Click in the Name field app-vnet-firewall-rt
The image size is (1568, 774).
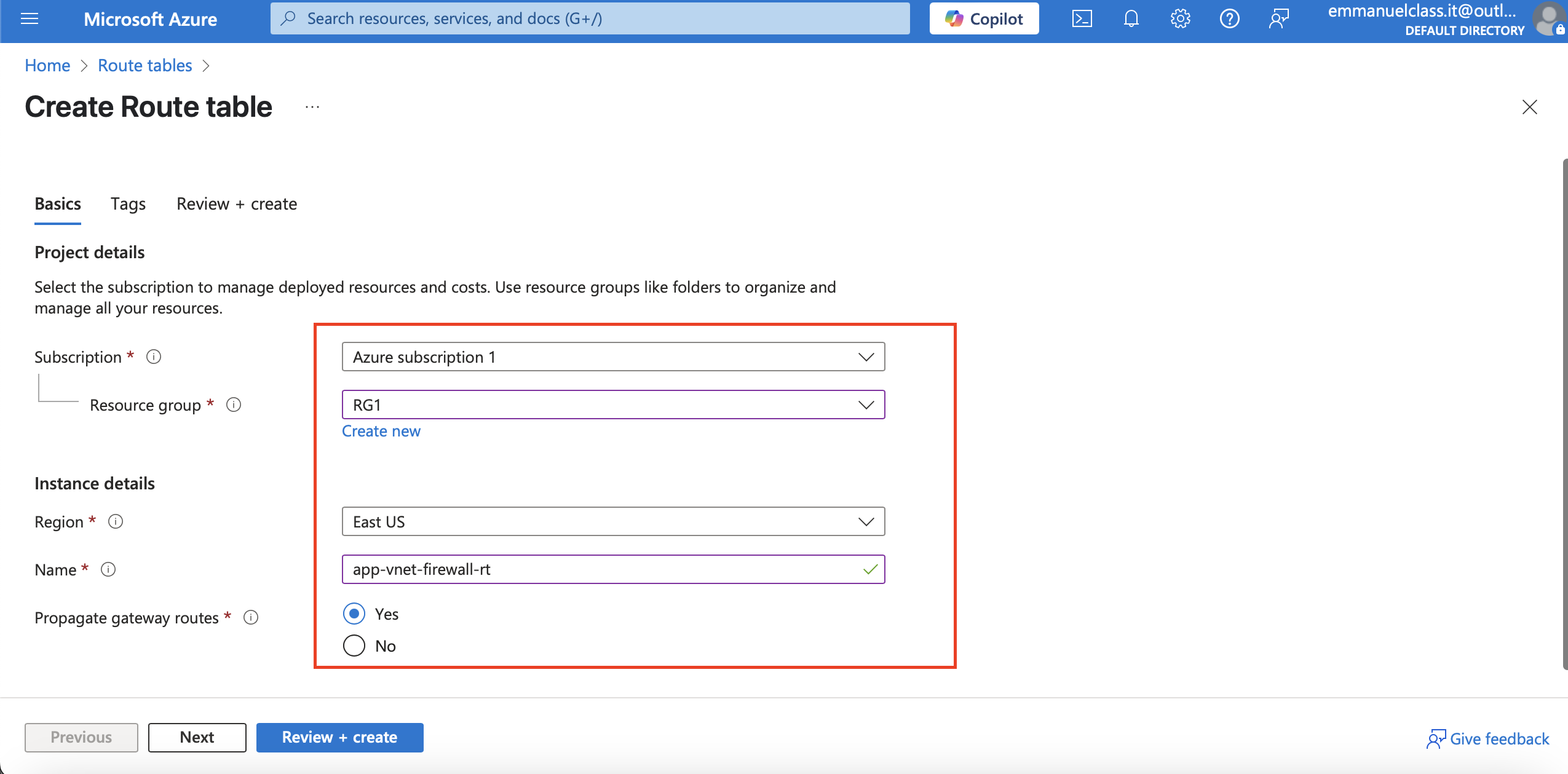point(613,569)
